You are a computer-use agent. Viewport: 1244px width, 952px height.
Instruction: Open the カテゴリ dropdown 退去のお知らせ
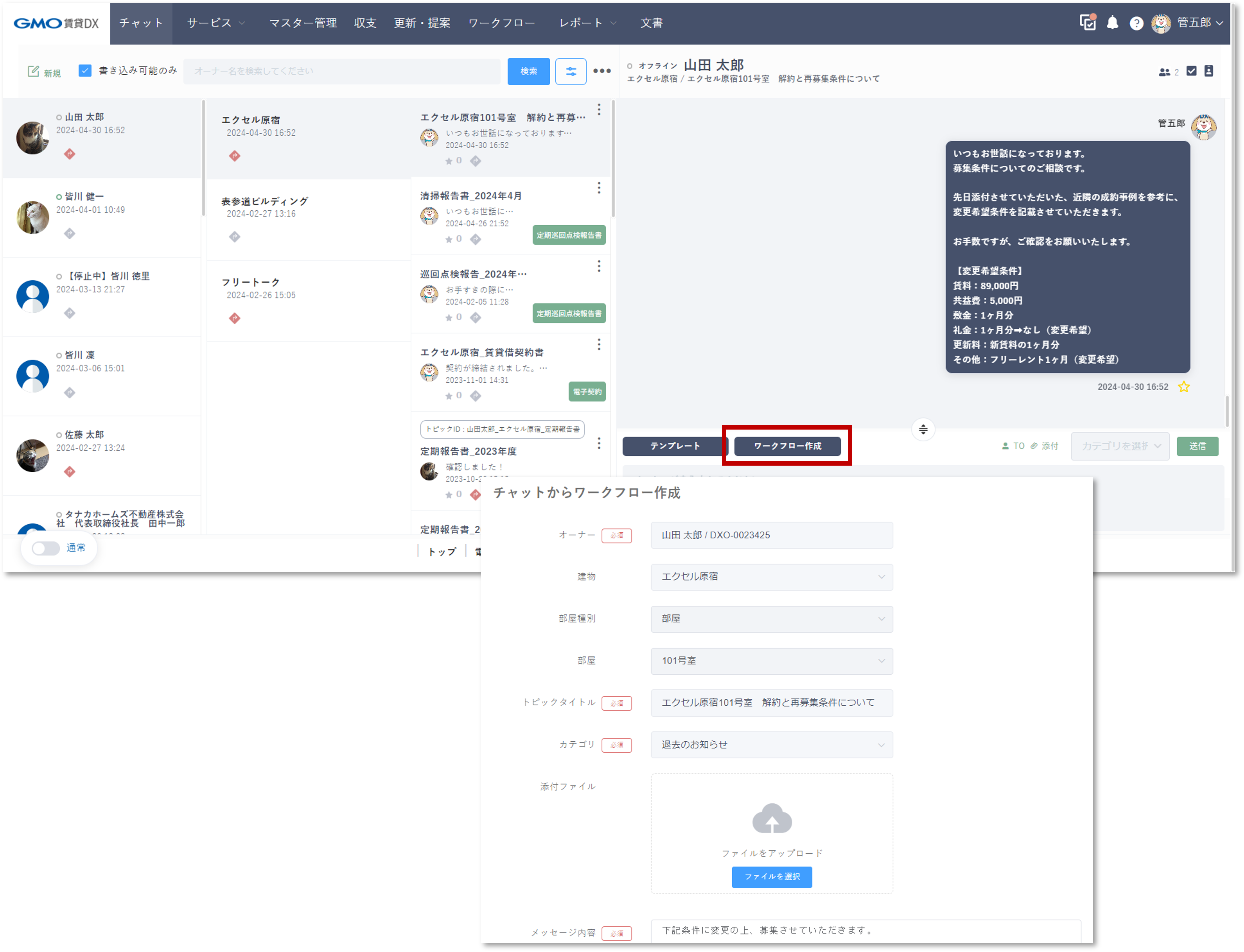(771, 745)
